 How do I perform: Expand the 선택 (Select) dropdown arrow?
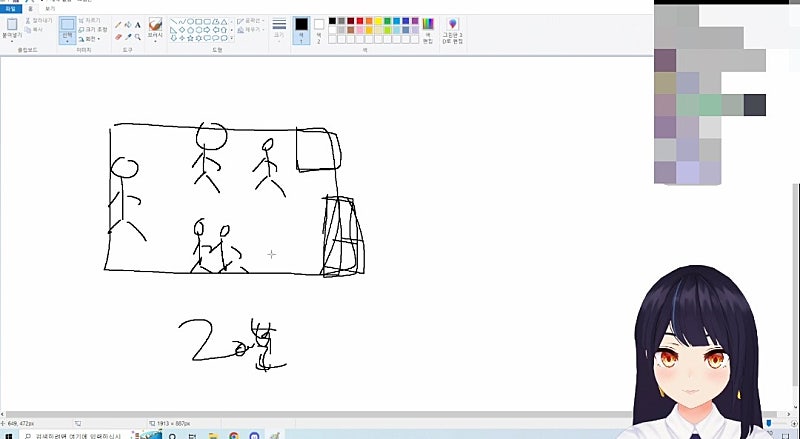67,41
